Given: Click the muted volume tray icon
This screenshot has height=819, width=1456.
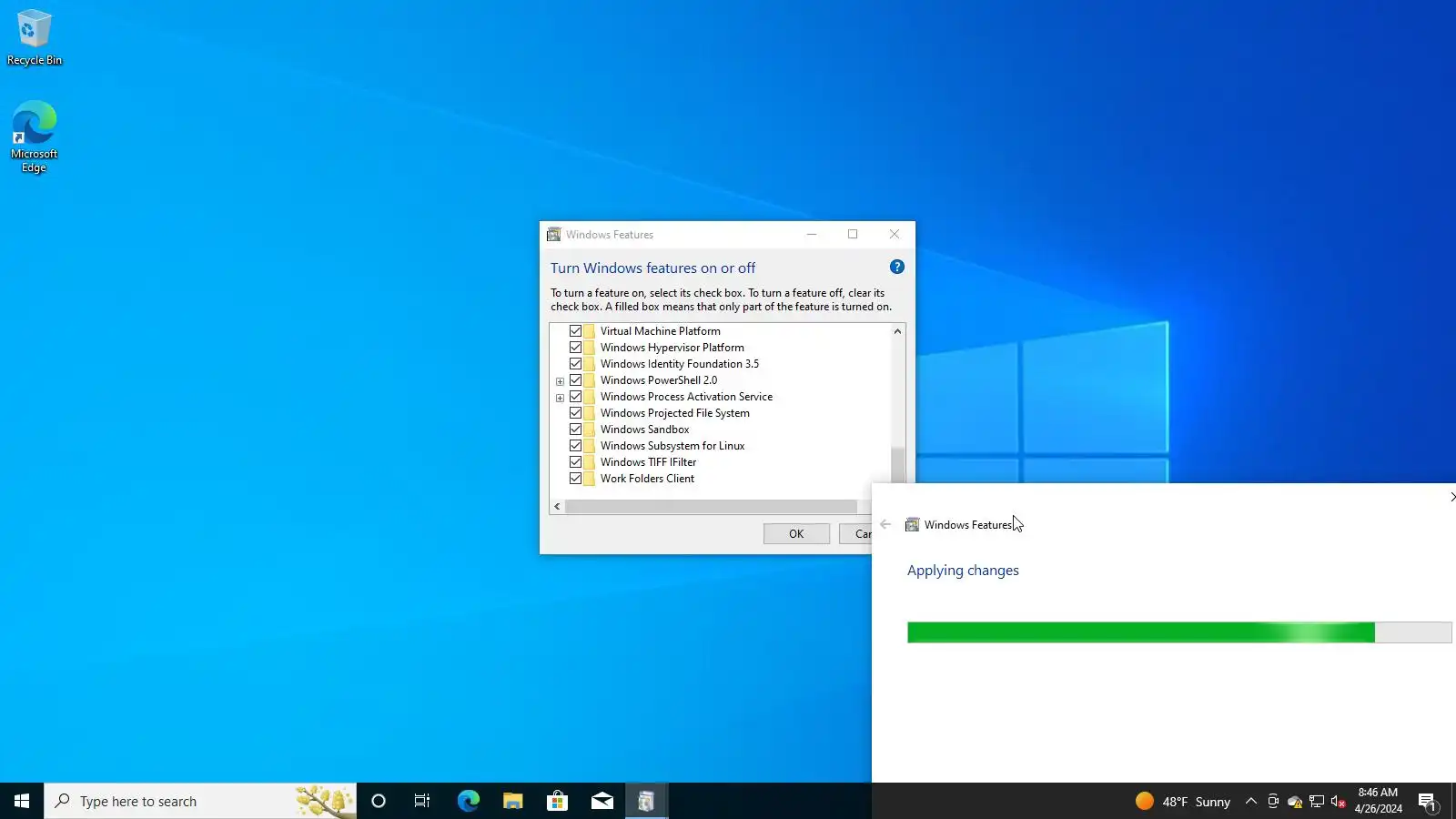Looking at the screenshot, I should (1339, 801).
